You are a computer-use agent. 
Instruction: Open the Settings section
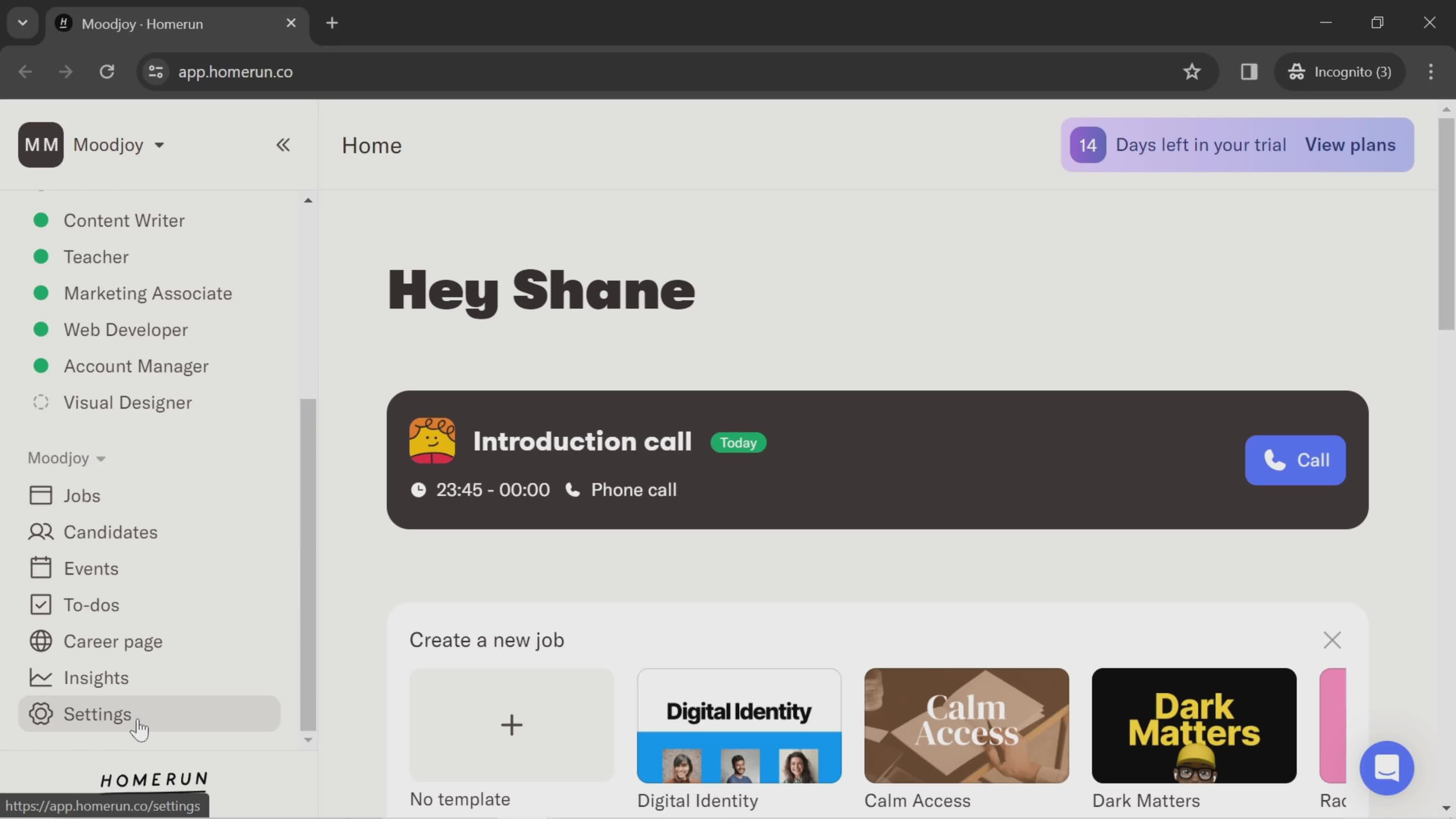[98, 714]
